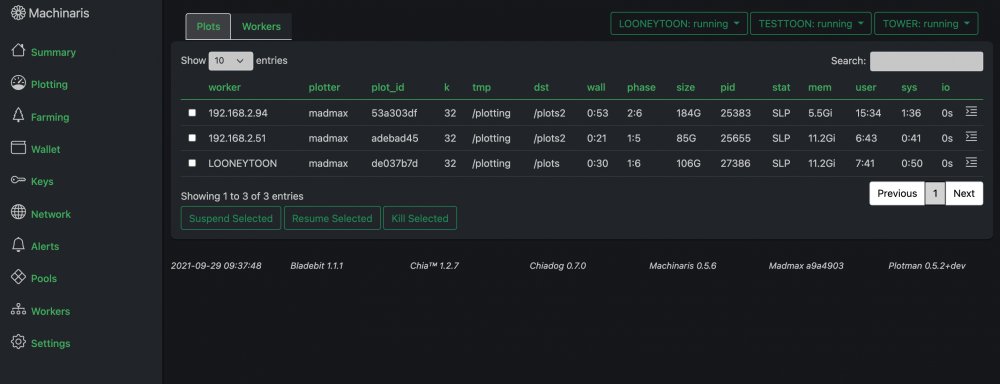Screen dimensions: 1000x384
Task: Open log icon for 192.168.2.94 row
Action: [971, 112]
